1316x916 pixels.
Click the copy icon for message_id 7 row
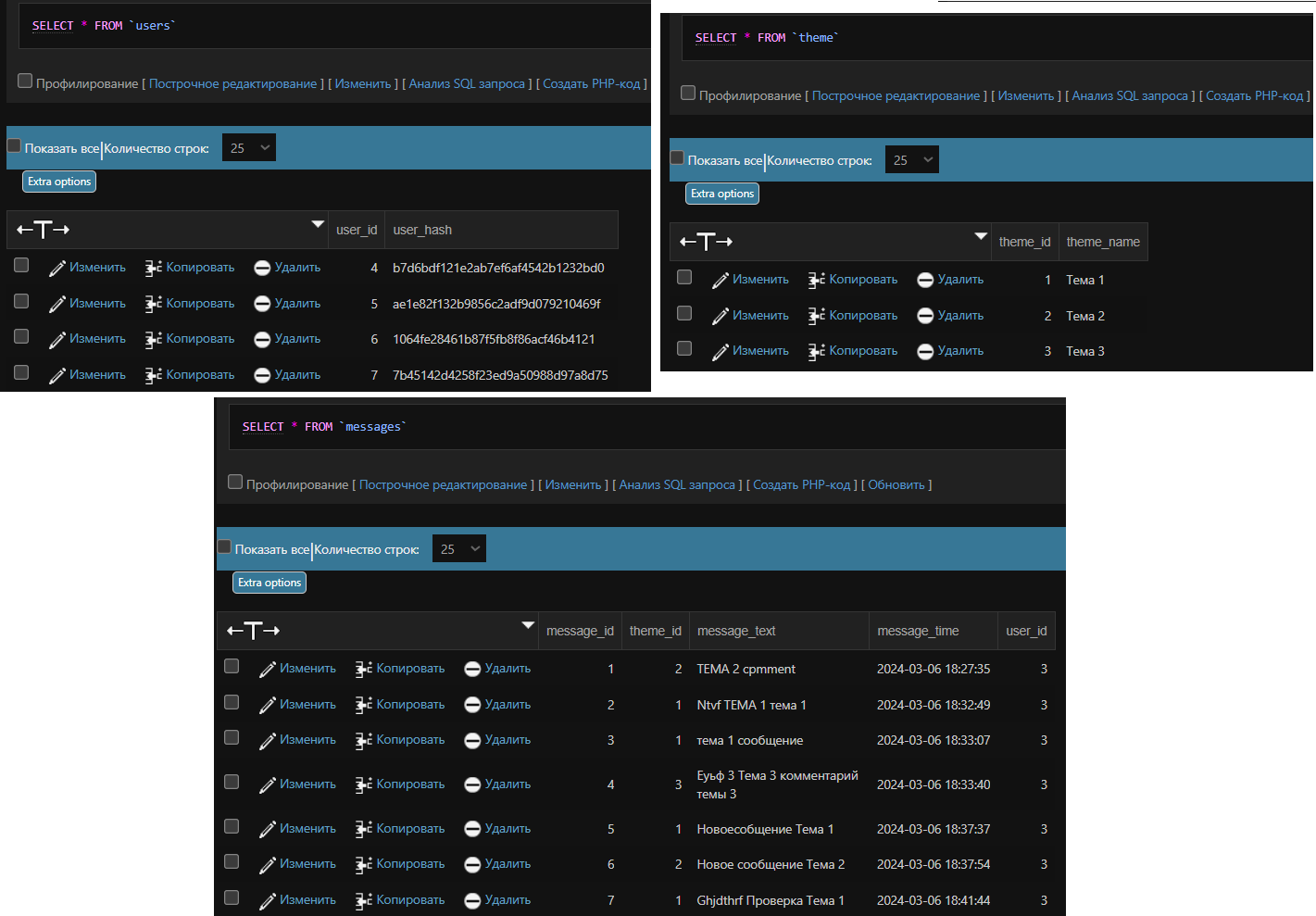pyautogui.click(x=364, y=900)
